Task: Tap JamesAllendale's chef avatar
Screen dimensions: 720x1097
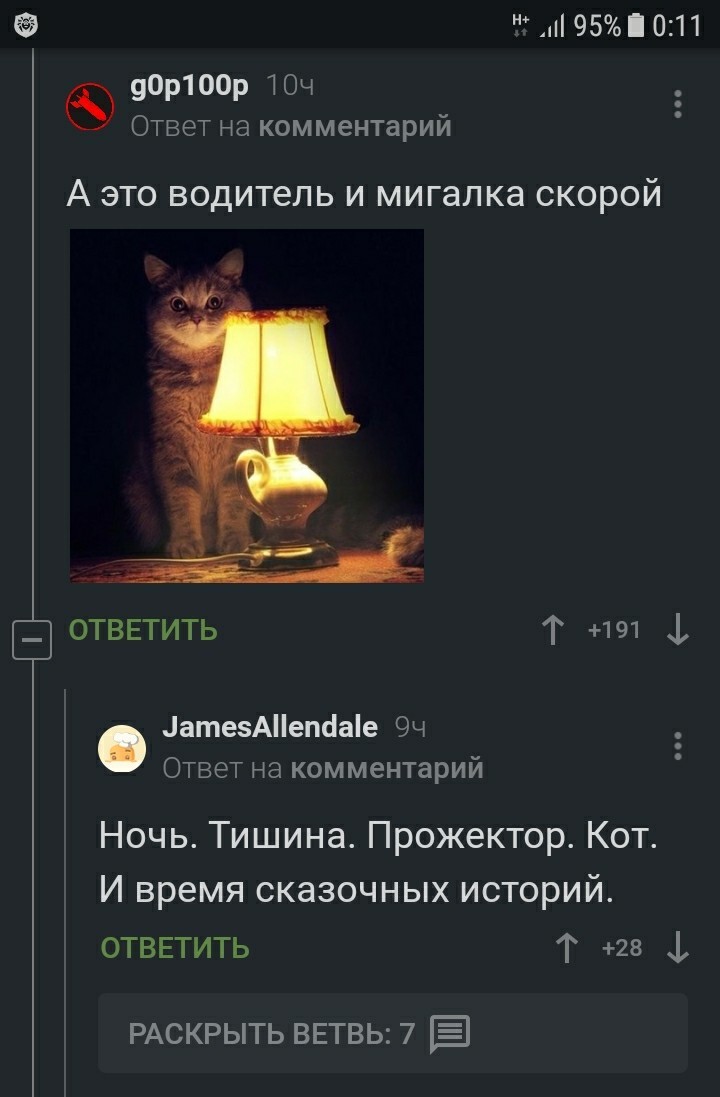Action: click(122, 749)
